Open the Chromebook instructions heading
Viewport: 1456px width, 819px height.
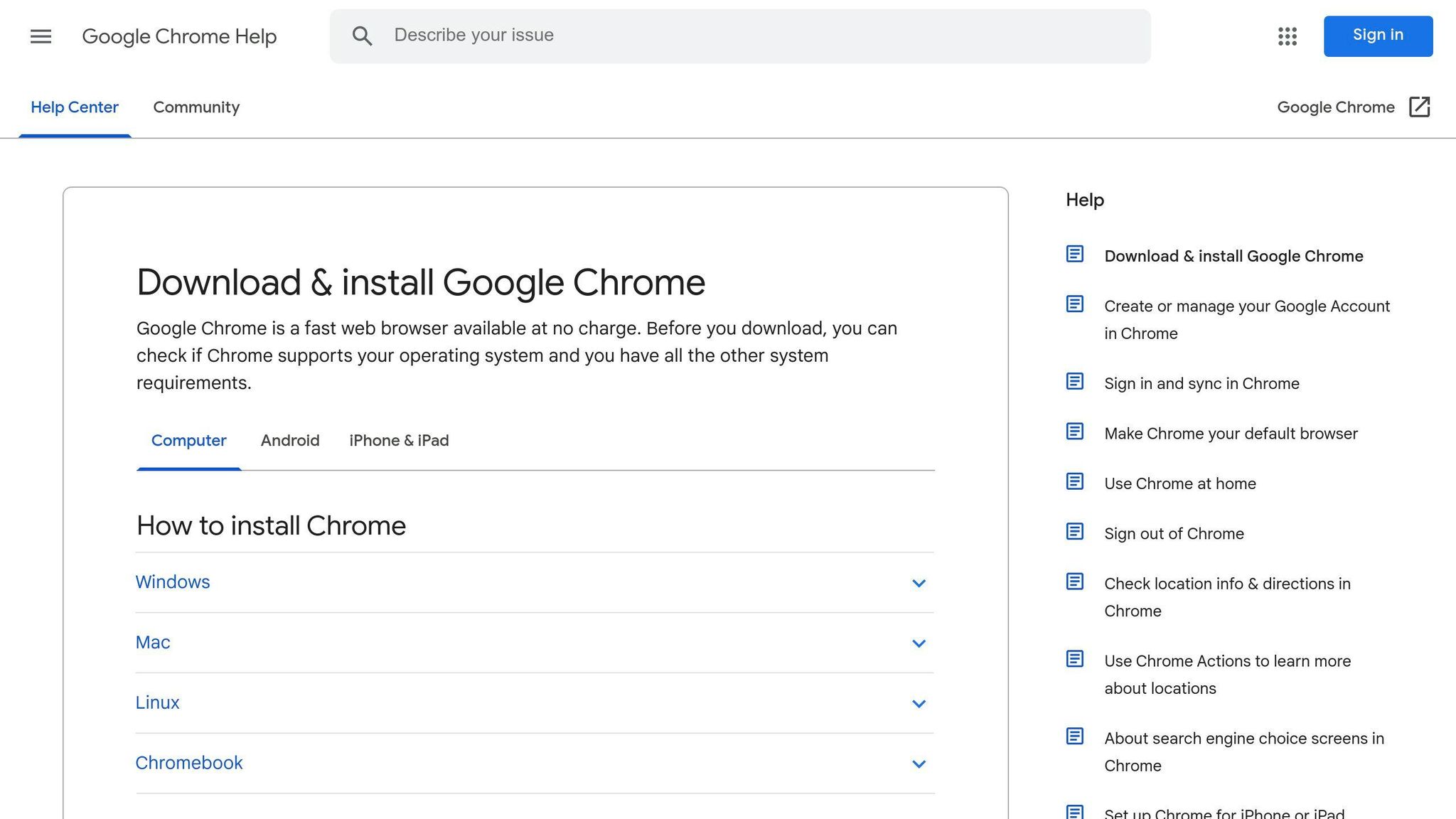tap(189, 764)
